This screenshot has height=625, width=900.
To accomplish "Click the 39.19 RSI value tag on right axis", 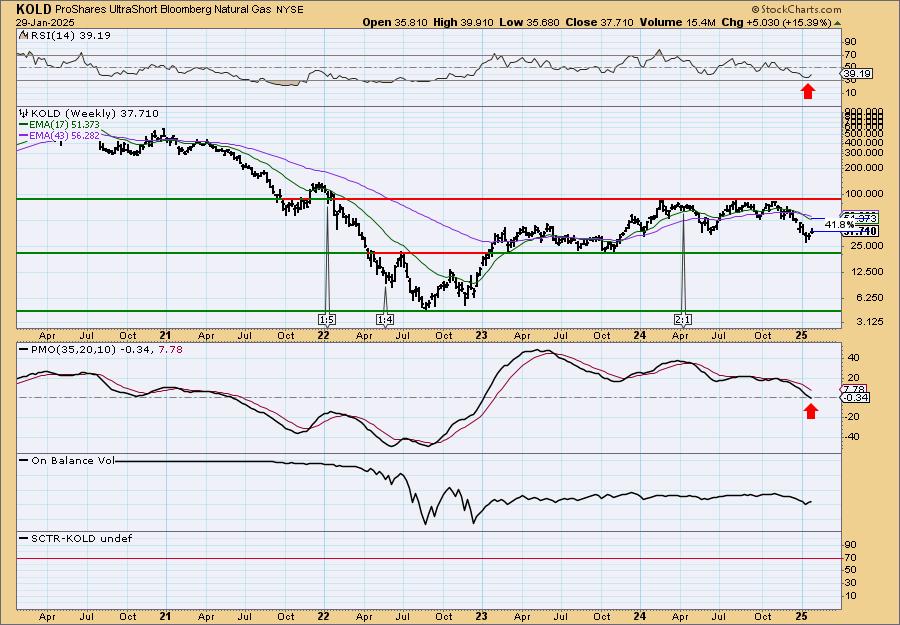I will 858,74.
